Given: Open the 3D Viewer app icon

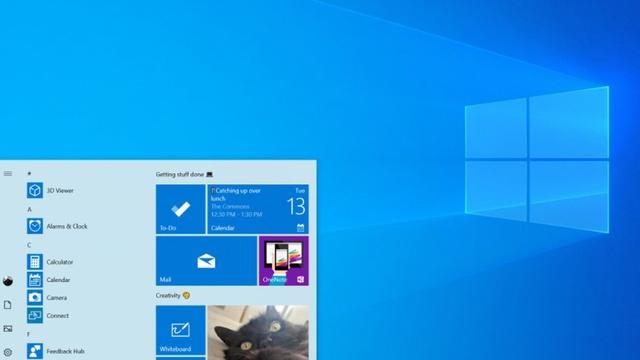Looking at the screenshot, I should pyautogui.click(x=35, y=190).
